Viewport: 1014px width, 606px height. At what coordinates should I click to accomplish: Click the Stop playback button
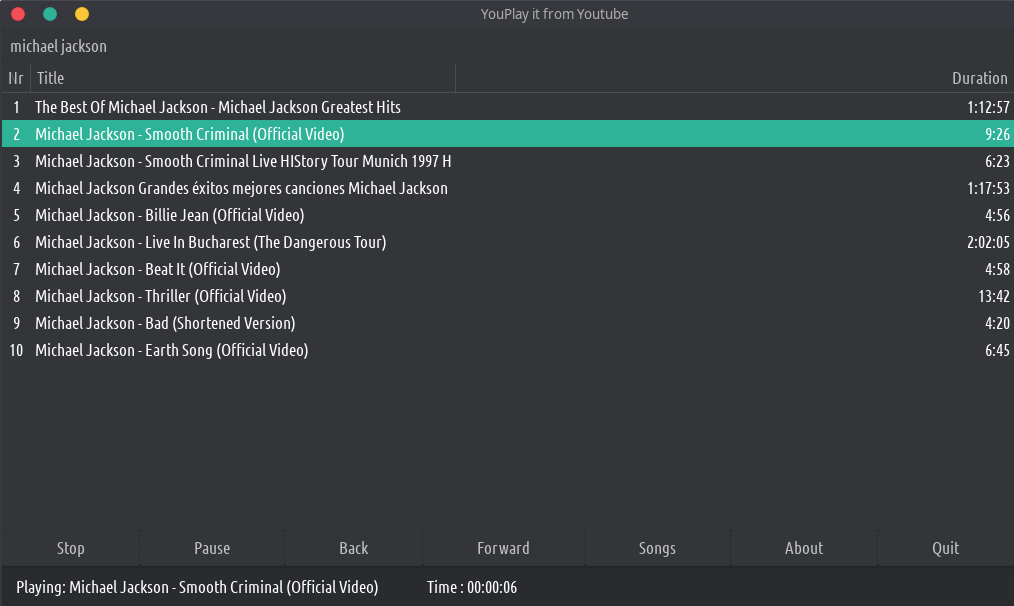(70, 548)
